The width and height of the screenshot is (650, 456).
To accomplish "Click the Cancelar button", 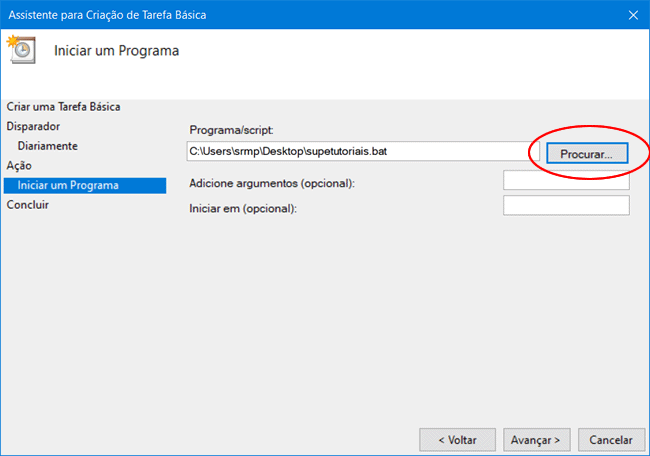I will click(x=610, y=439).
